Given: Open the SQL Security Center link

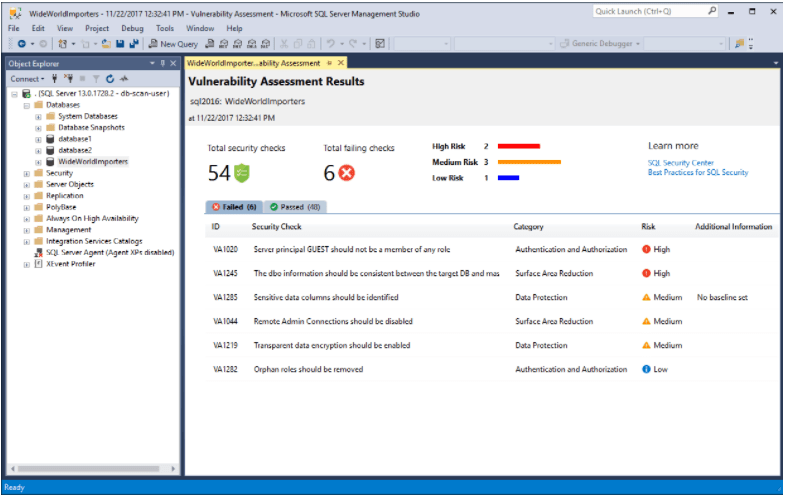Looking at the screenshot, I should click(x=680, y=163).
